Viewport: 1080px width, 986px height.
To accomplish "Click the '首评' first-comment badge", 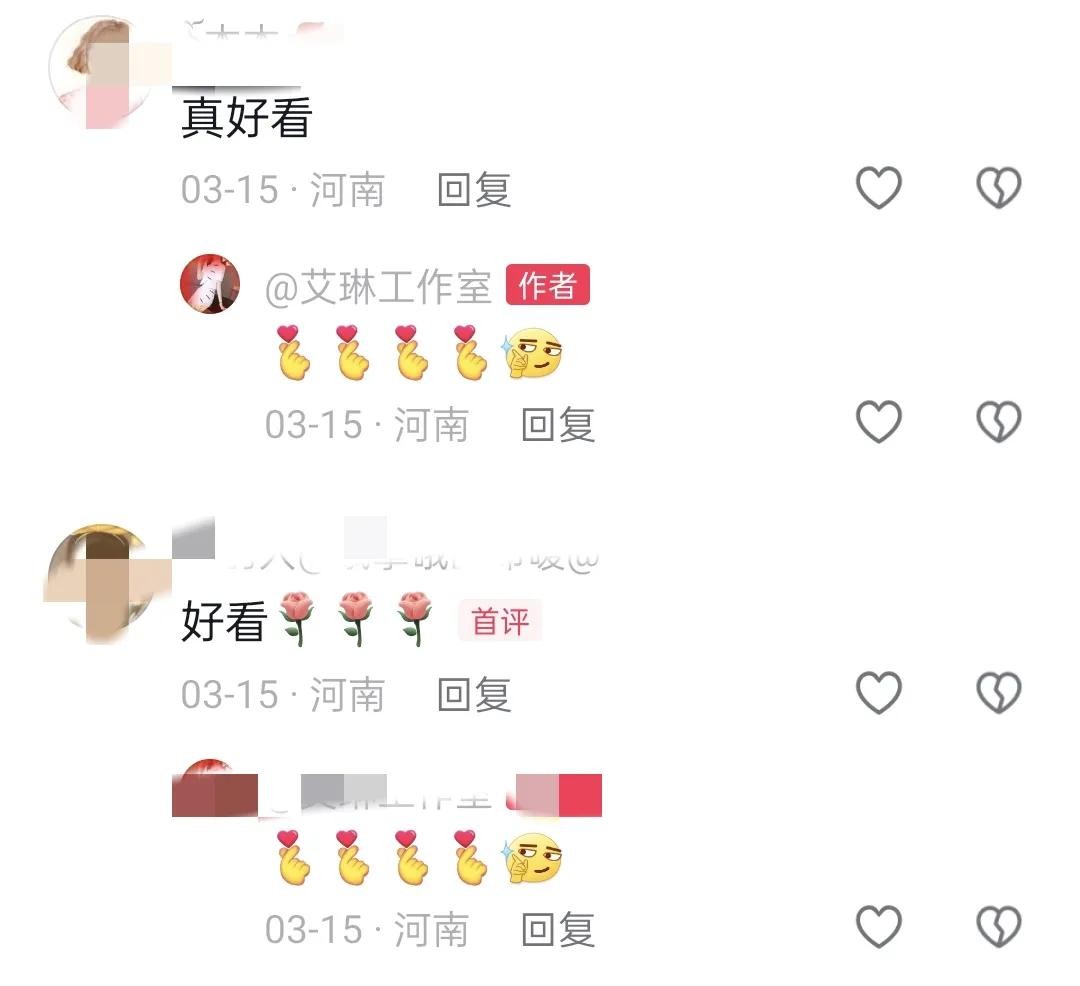I will [x=500, y=620].
